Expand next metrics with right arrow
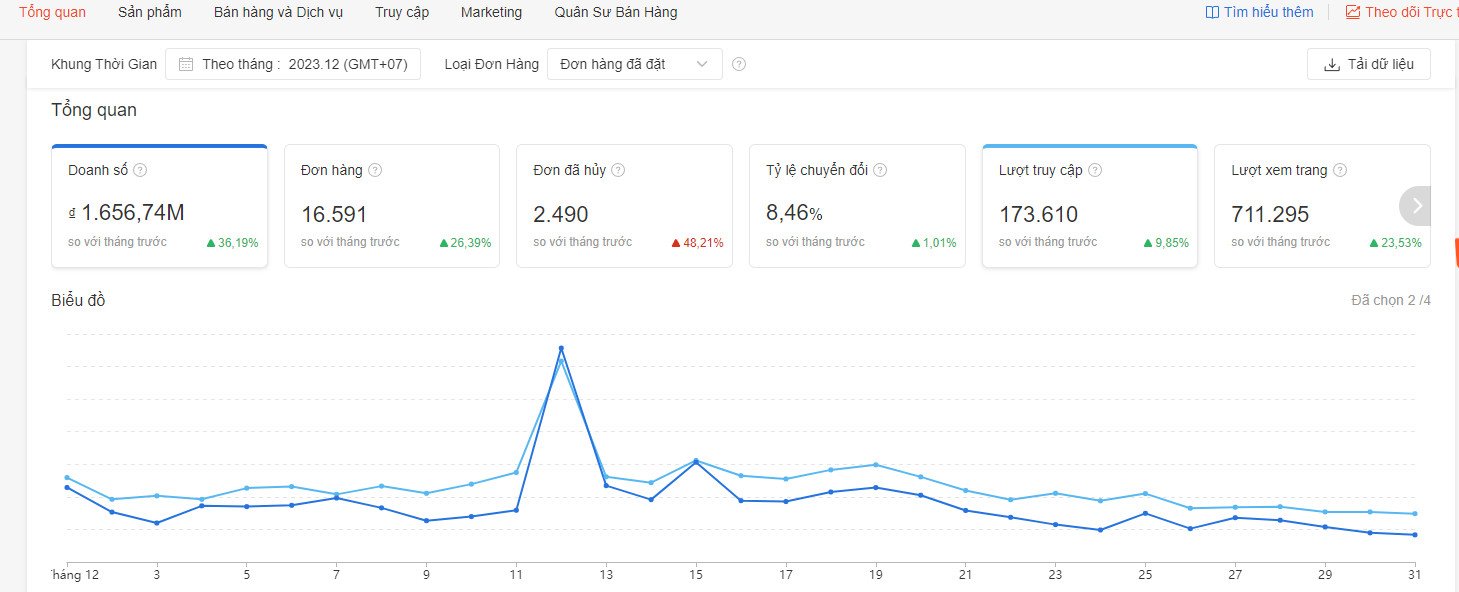The height and width of the screenshot is (592, 1459). tap(1416, 206)
